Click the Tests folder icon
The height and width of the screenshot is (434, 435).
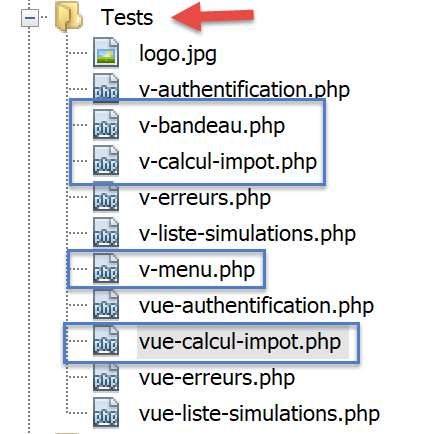69,17
